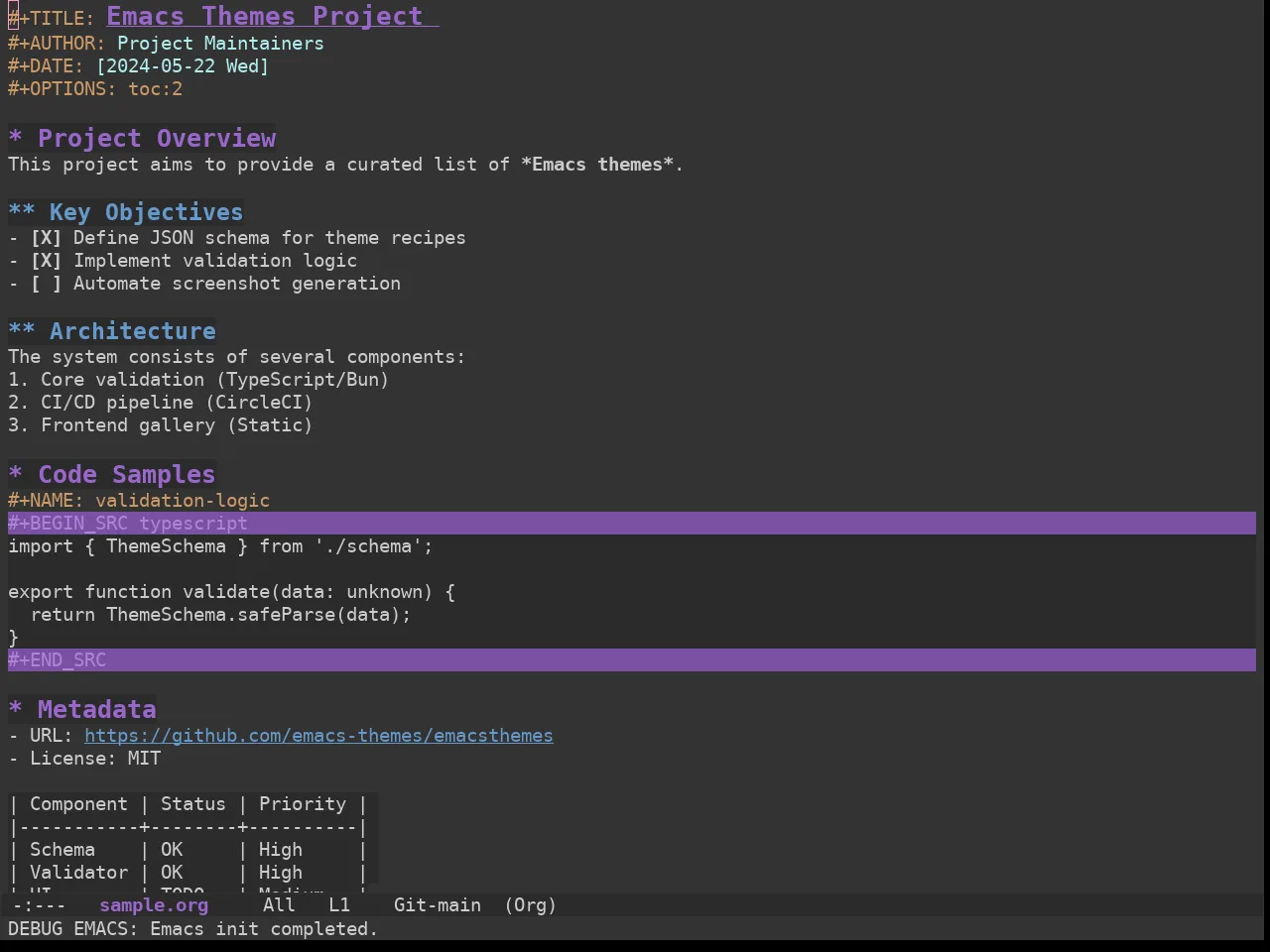Click the OK status cell in Validator row

pos(172,873)
